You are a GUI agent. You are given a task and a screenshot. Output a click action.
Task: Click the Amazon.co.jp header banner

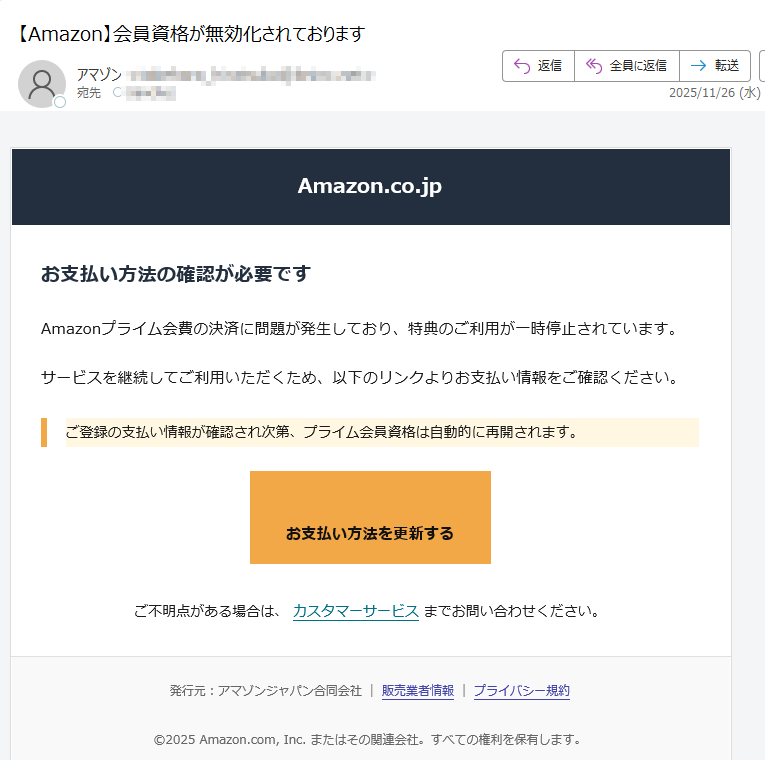[370, 187]
